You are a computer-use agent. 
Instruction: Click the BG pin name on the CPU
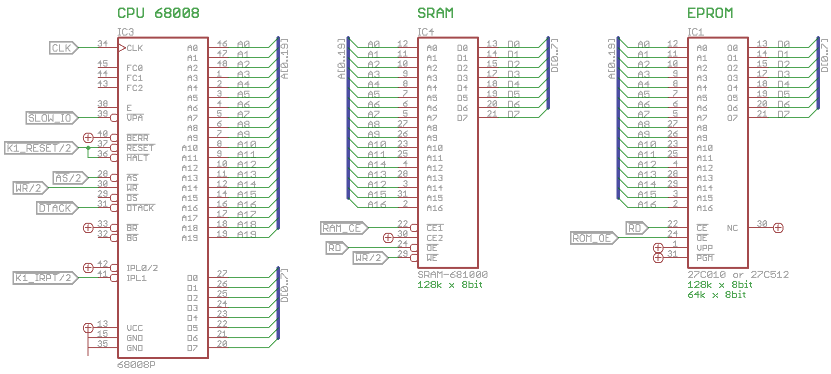coord(131,238)
